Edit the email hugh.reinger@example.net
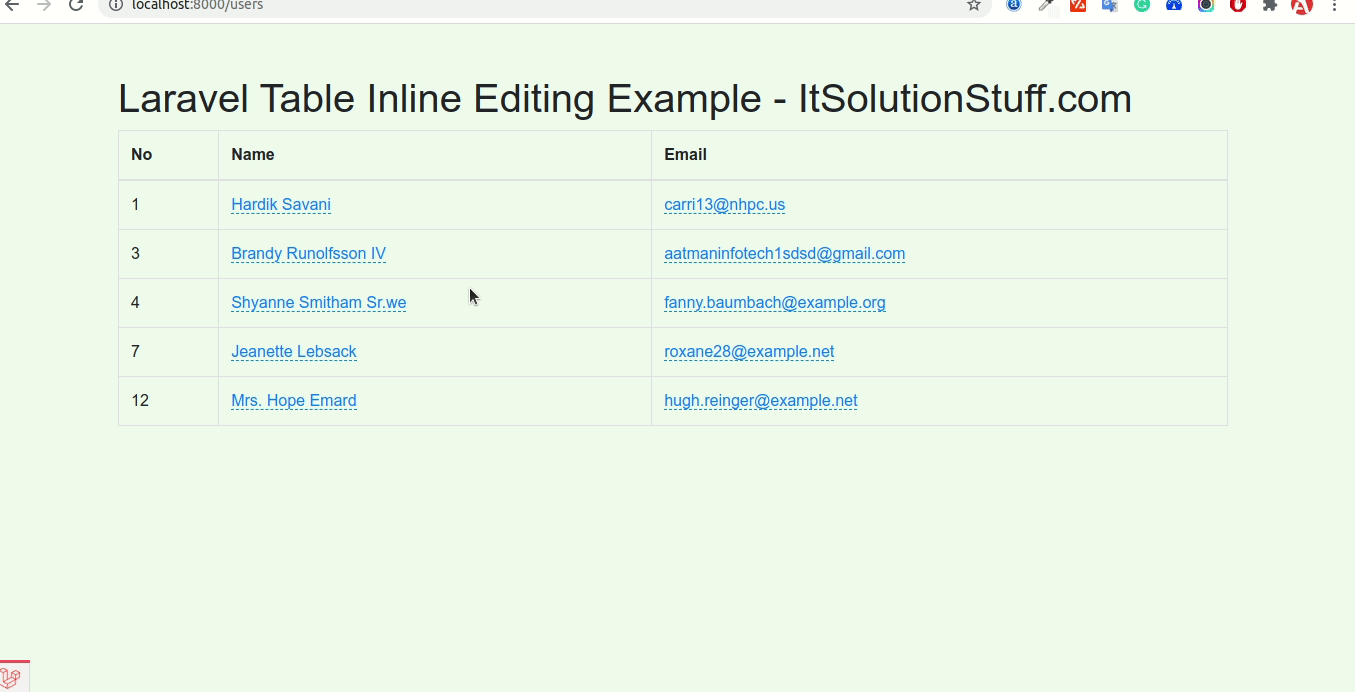This screenshot has height=692, width=1355. pyautogui.click(x=761, y=400)
